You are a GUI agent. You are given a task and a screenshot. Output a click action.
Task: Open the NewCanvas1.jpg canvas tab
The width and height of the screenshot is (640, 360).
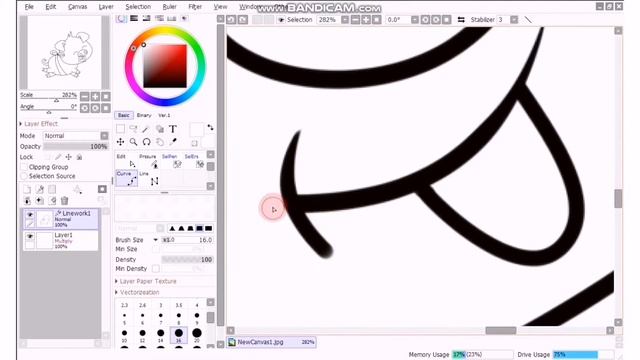pyautogui.click(x=271, y=342)
